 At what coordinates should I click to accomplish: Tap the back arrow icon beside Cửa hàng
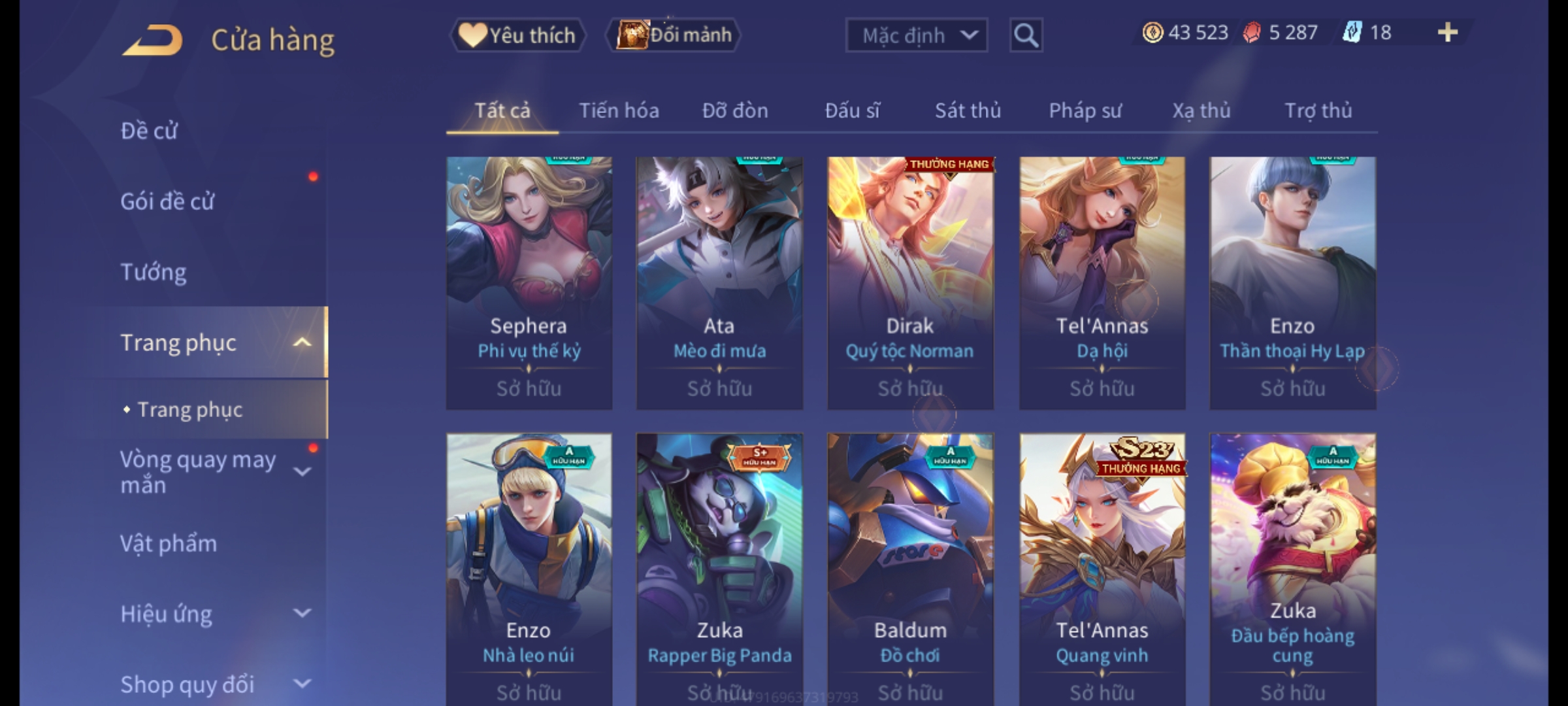(x=152, y=40)
